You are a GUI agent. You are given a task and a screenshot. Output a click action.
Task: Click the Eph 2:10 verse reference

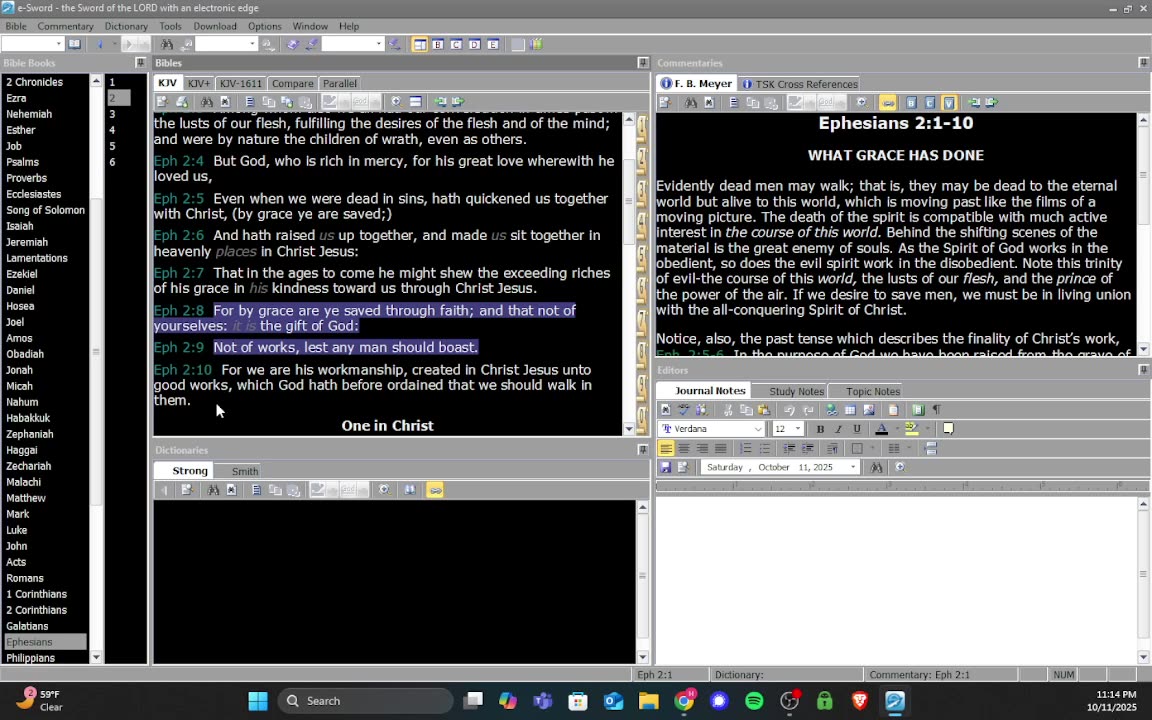pyautogui.click(x=182, y=370)
